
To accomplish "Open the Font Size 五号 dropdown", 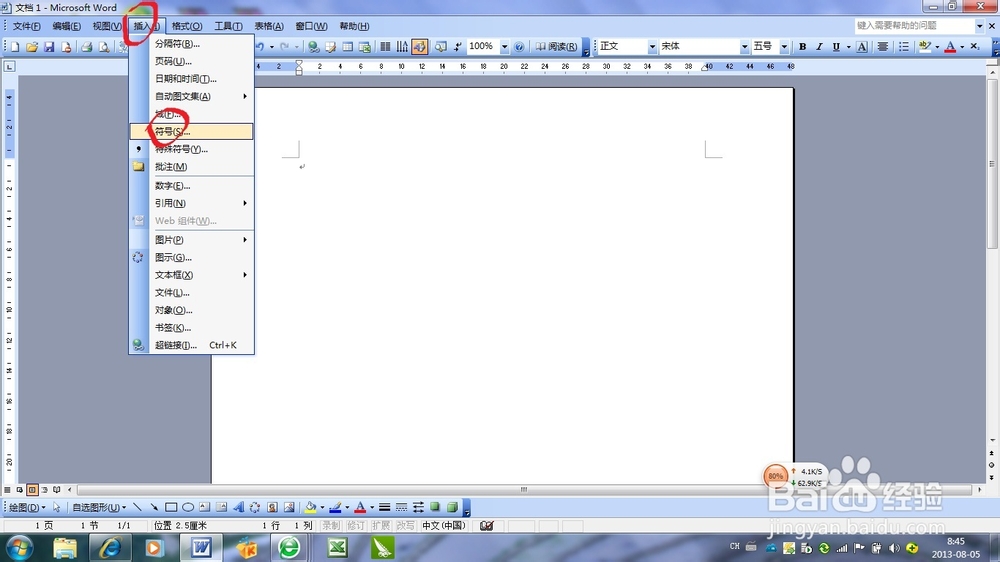I will click(x=784, y=47).
